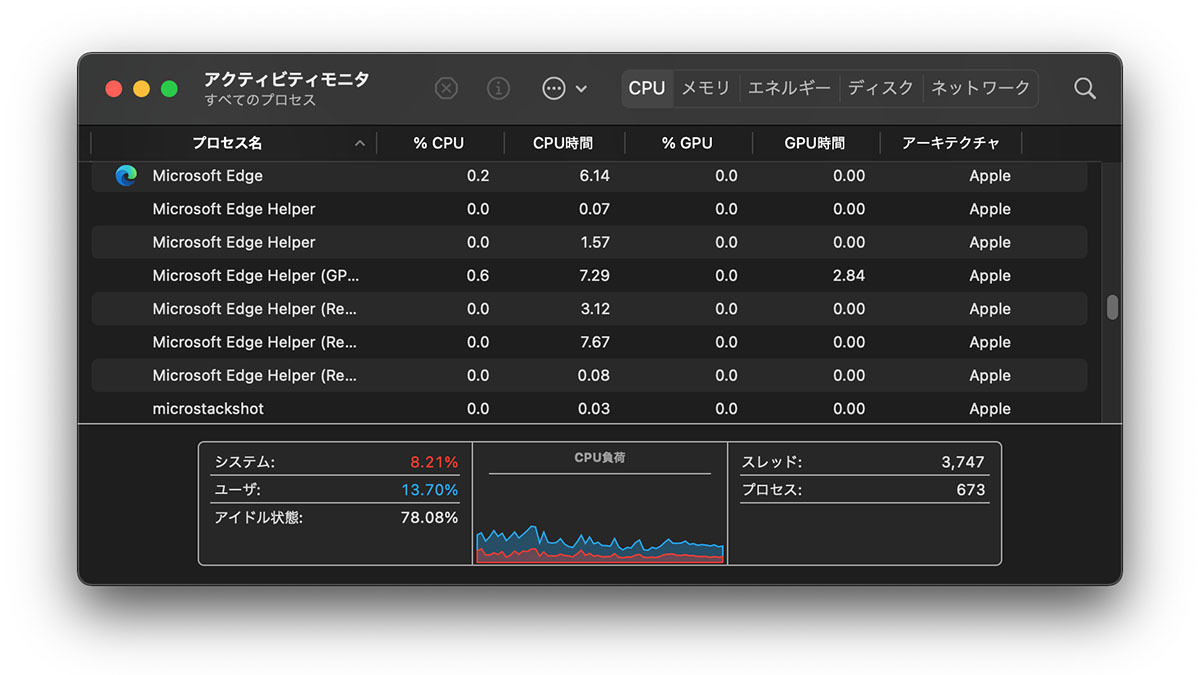The width and height of the screenshot is (1200, 675).
Task: Open the エネルギー tab
Action: (789, 88)
